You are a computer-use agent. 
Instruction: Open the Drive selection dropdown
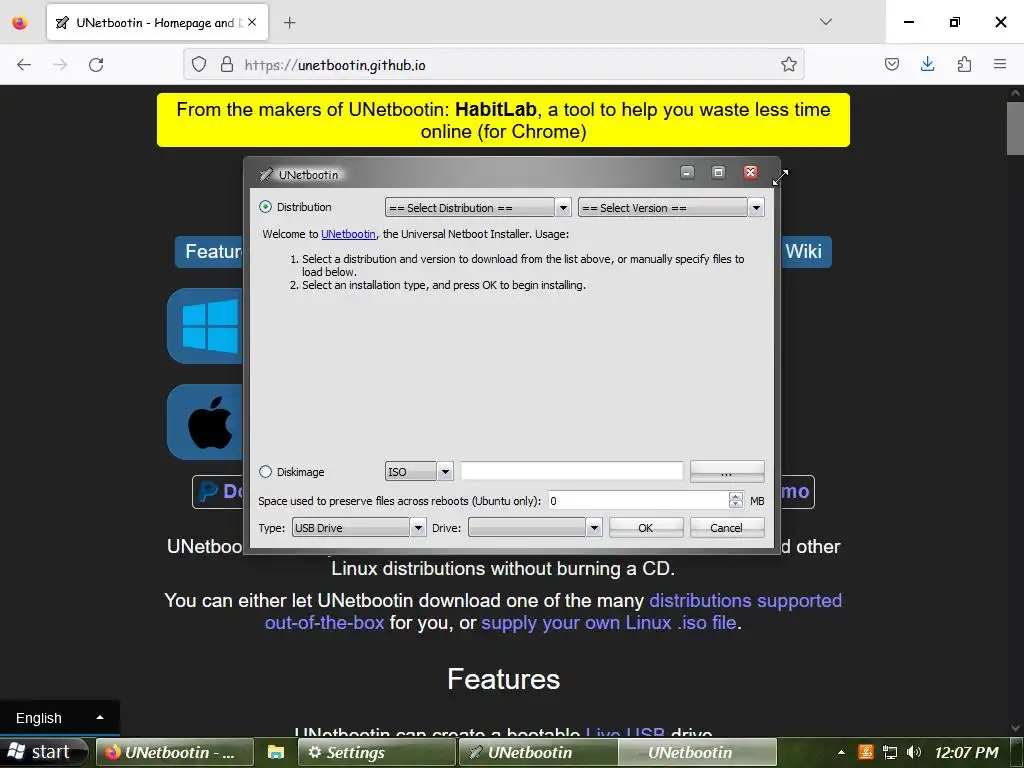coord(534,528)
